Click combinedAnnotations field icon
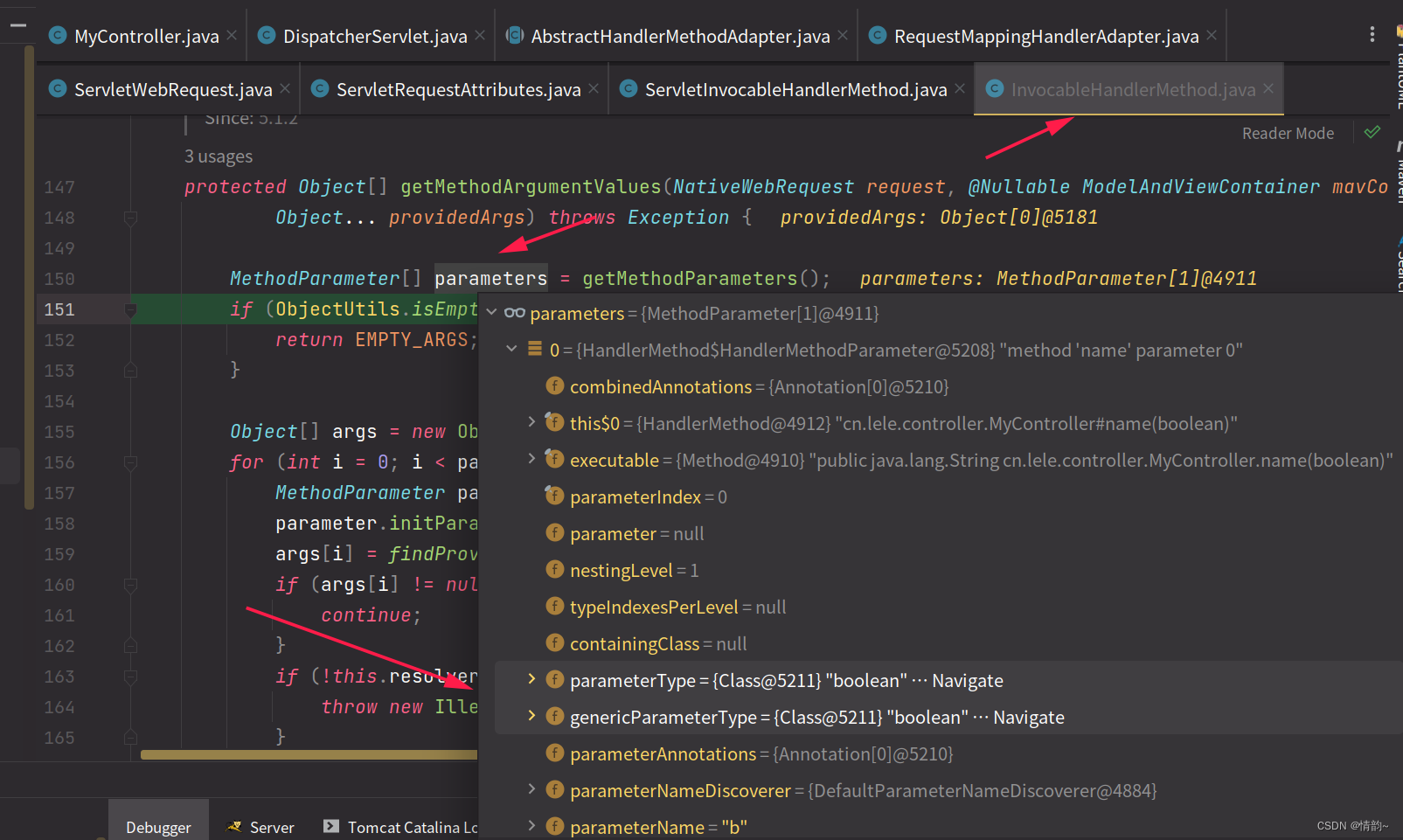1403x840 pixels. pyautogui.click(x=554, y=385)
